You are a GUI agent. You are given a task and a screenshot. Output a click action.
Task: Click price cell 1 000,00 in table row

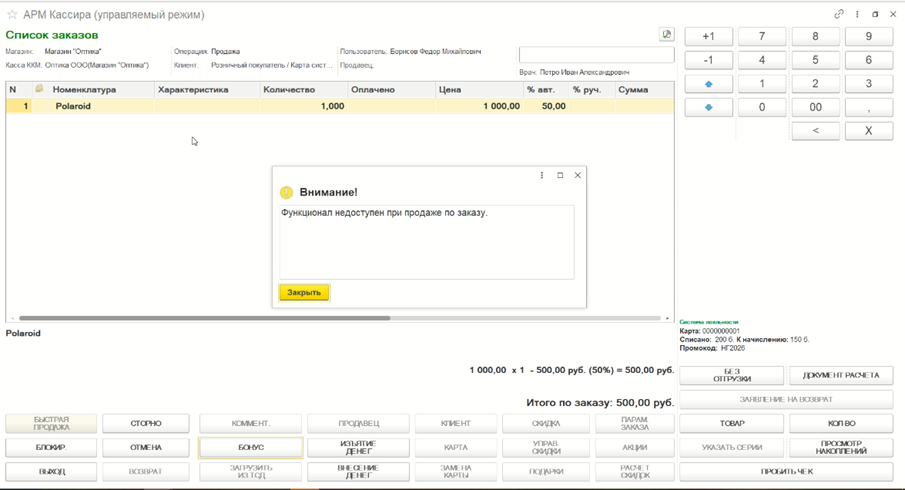(479, 106)
